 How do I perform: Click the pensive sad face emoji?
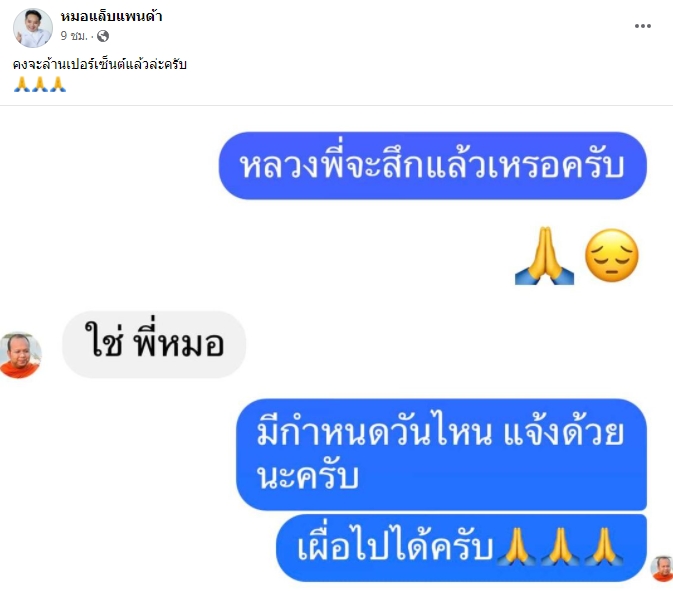[612, 256]
